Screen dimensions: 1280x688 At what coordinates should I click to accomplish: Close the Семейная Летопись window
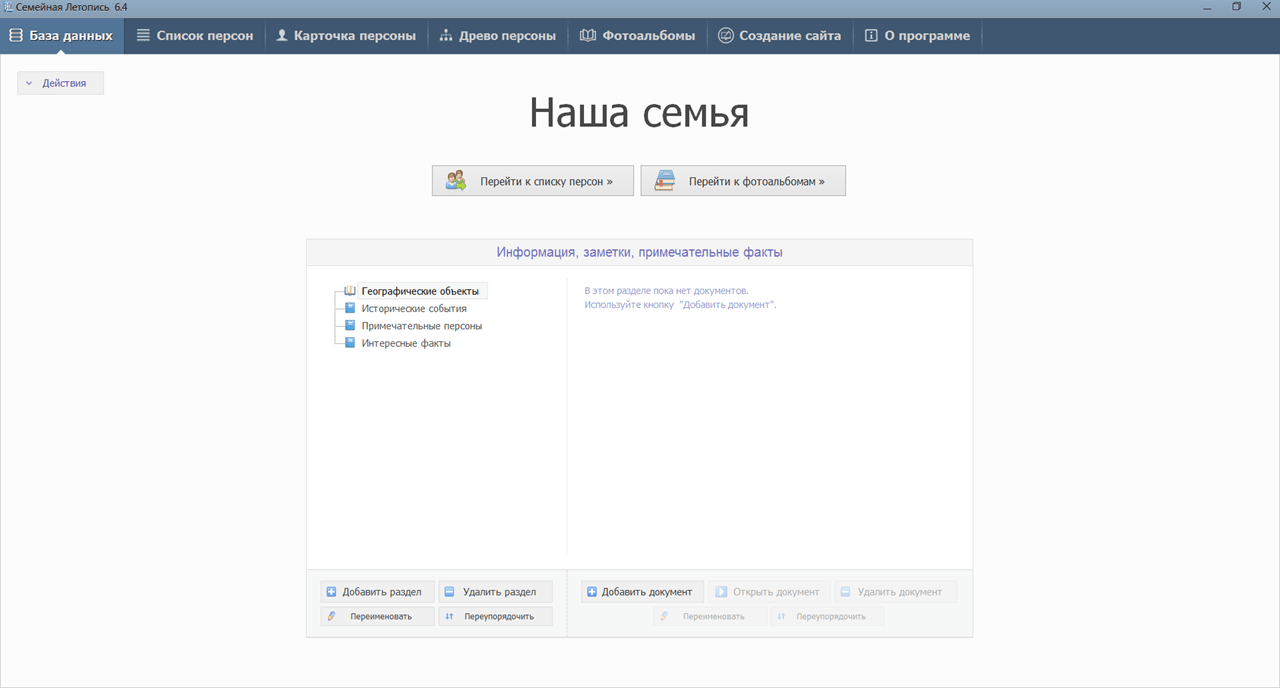pos(1266,6)
